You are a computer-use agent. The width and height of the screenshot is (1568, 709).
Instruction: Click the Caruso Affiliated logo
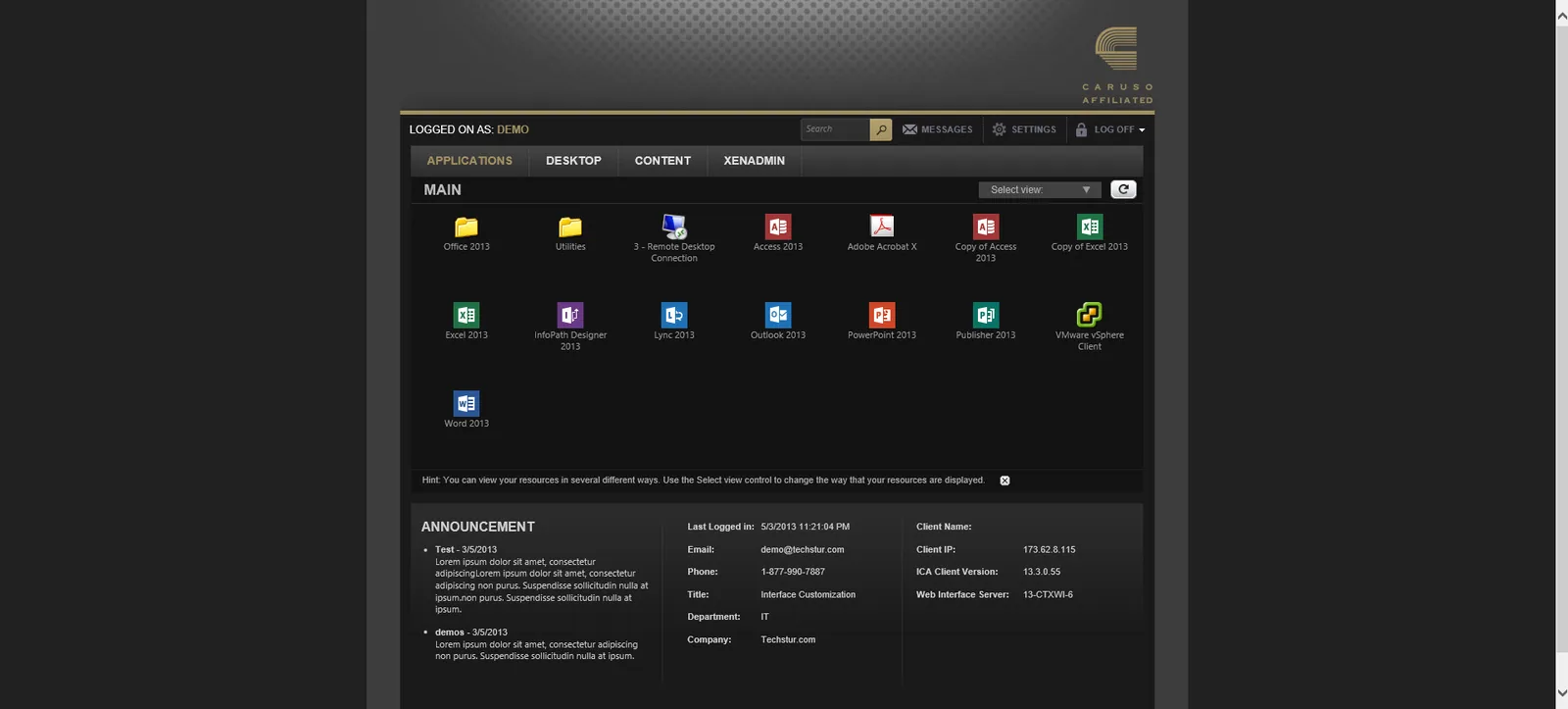click(1117, 65)
